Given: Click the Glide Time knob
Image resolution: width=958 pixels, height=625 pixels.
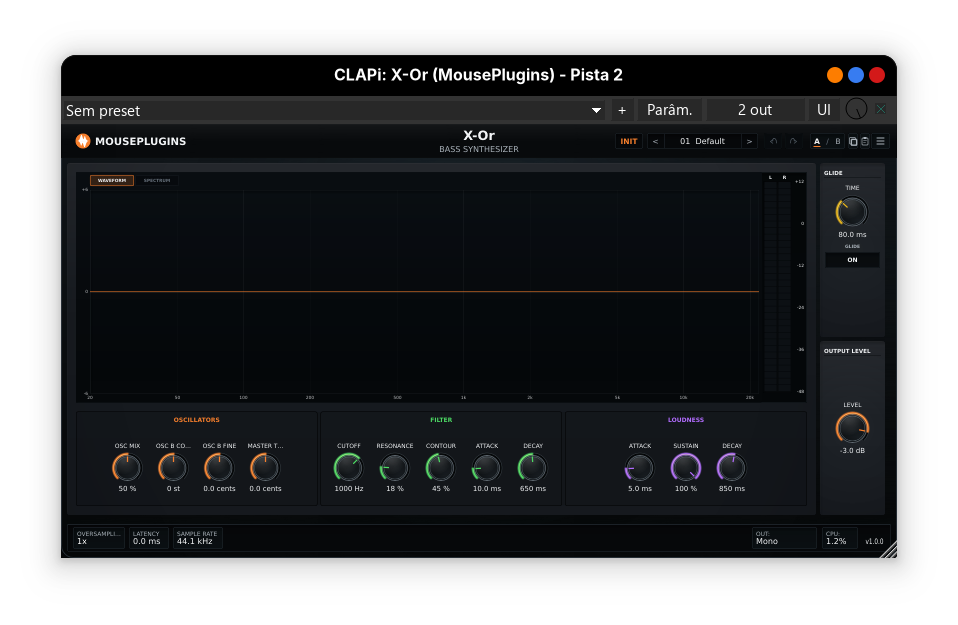Looking at the screenshot, I should (852, 212).
